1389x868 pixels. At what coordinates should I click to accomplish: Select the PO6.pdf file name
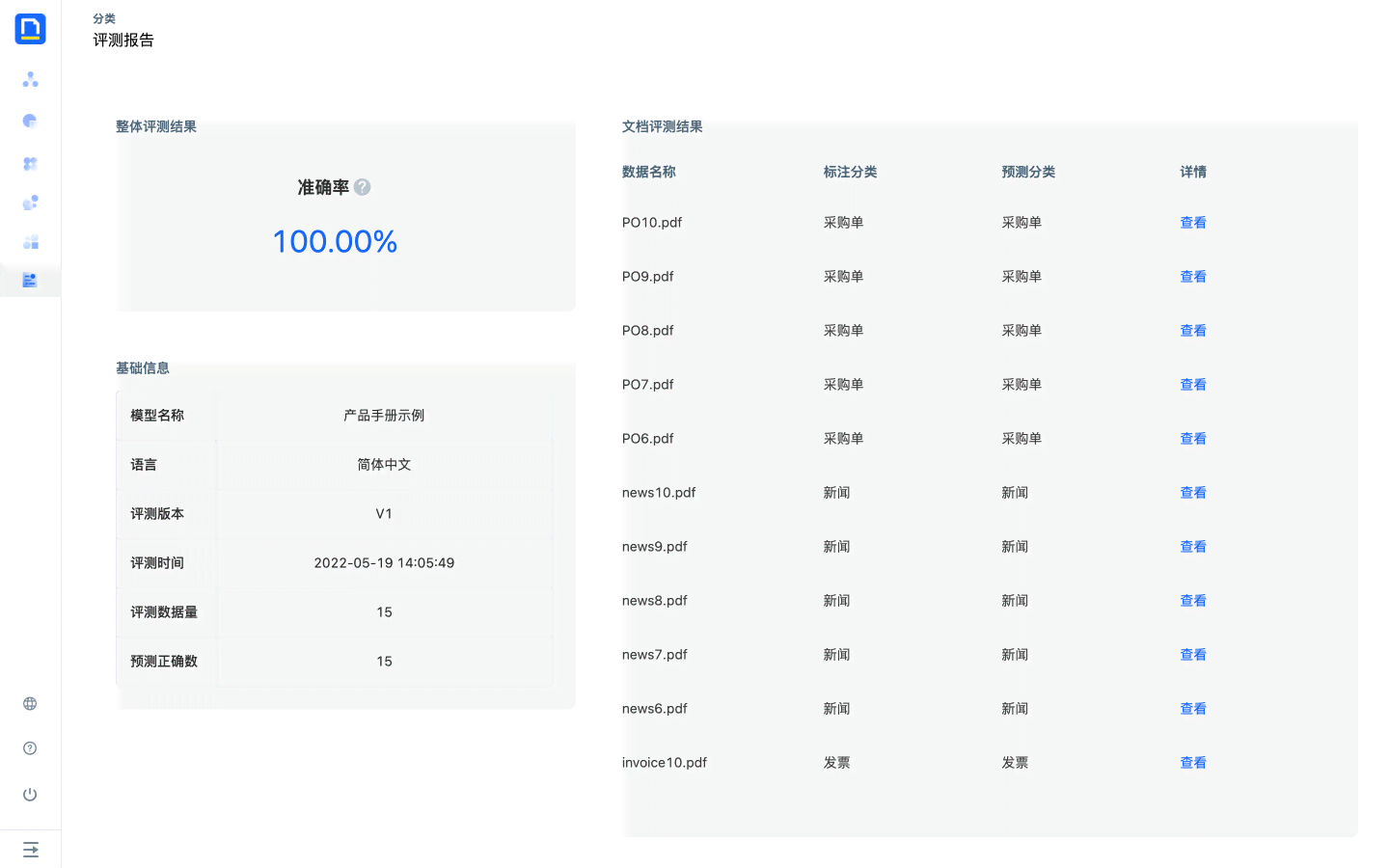coord(648,439)
